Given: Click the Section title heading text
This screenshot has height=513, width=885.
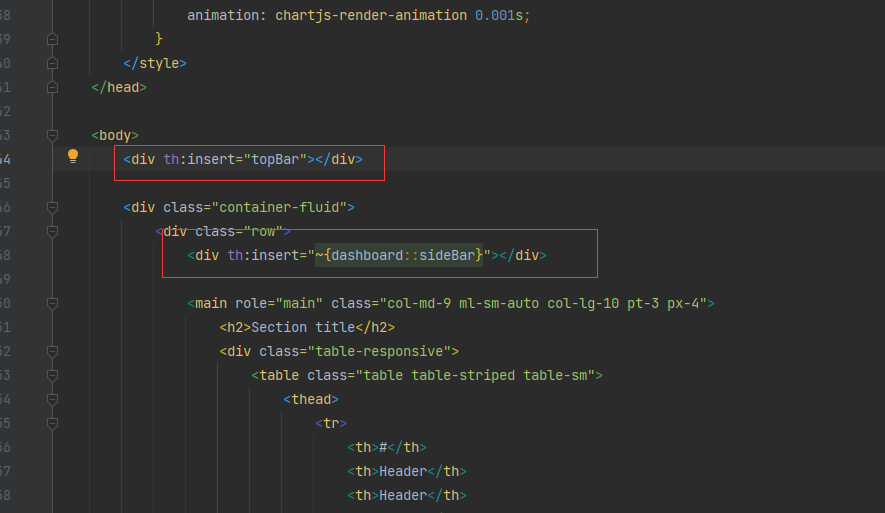Looking at the screenshot, I should (x=303, y=327).
